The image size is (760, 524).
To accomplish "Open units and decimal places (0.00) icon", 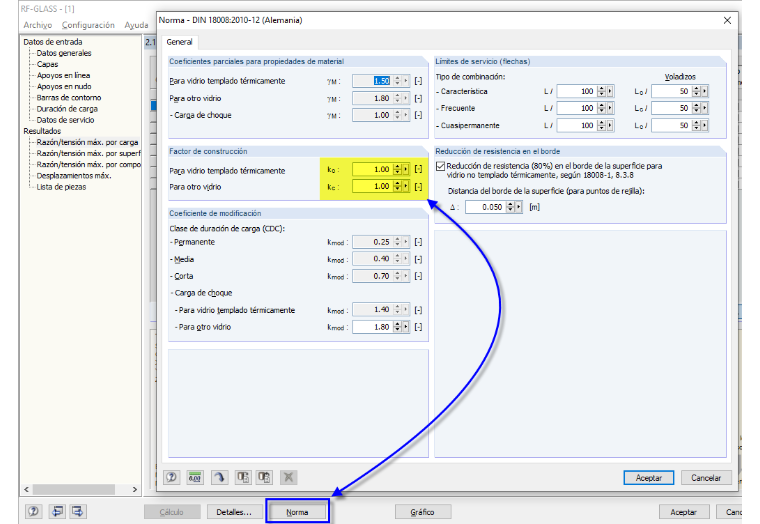I will 195,477.
